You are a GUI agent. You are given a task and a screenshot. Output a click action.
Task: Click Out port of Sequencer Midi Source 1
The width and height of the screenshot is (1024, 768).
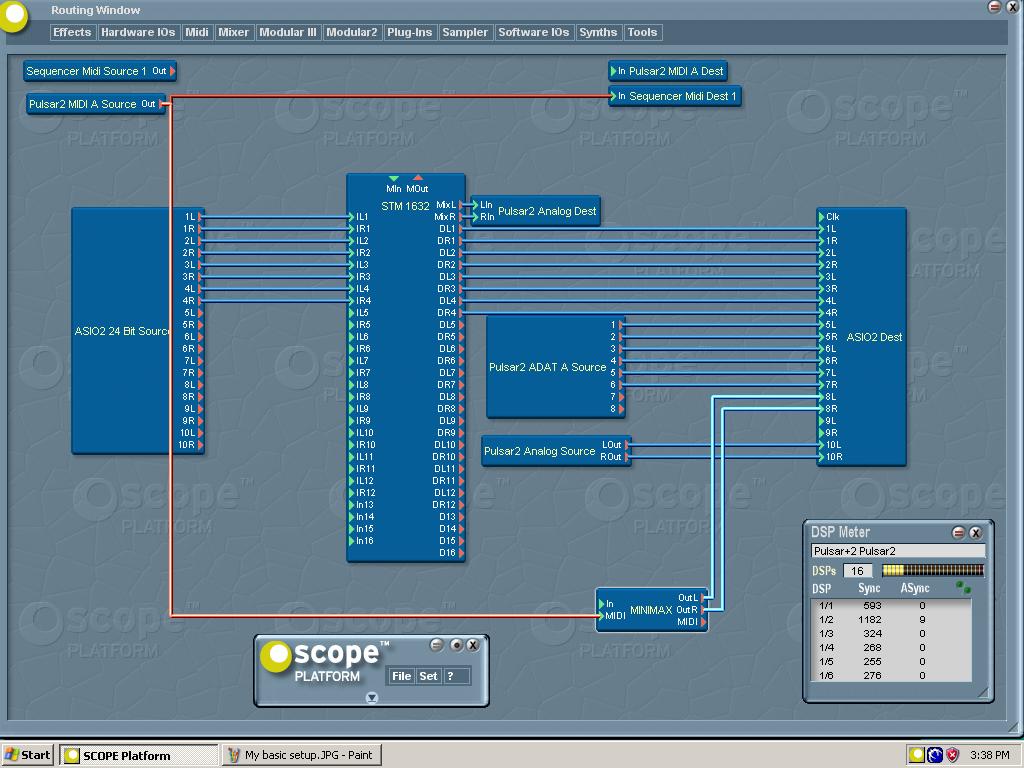coord(172,71)
